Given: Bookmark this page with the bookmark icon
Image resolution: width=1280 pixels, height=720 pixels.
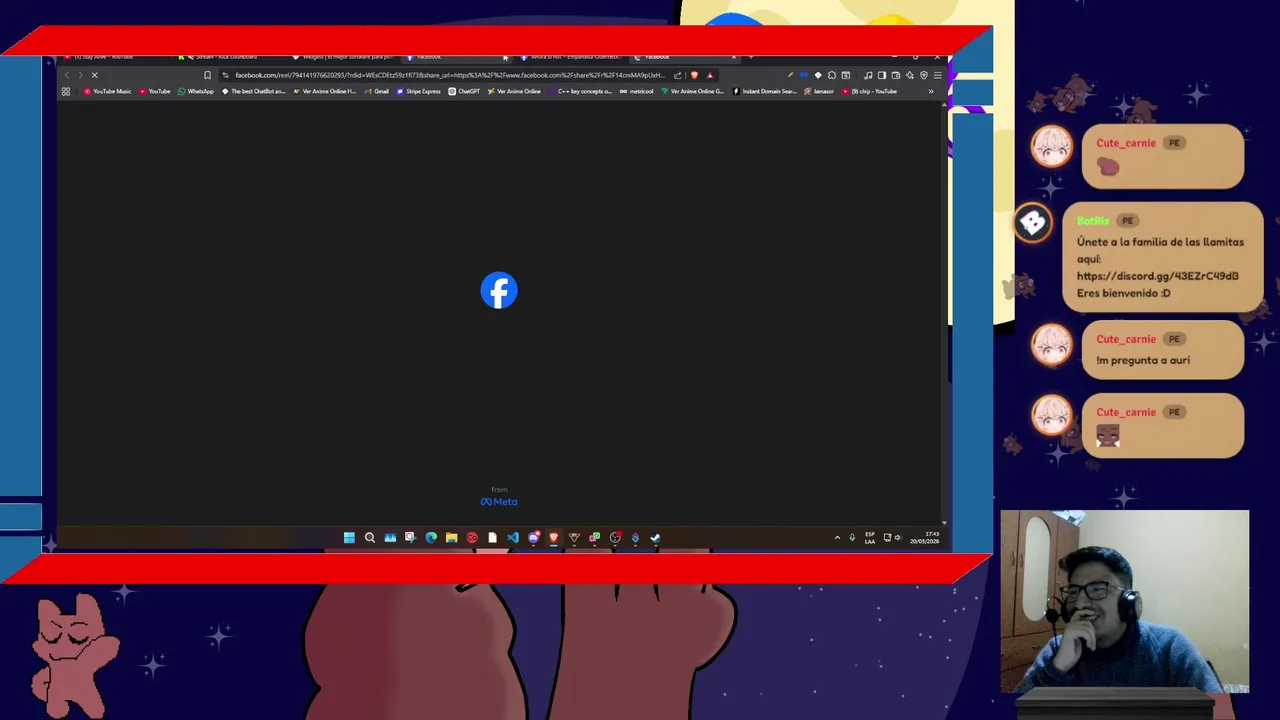Looking at the screenshot, I should tap(207, 75).
